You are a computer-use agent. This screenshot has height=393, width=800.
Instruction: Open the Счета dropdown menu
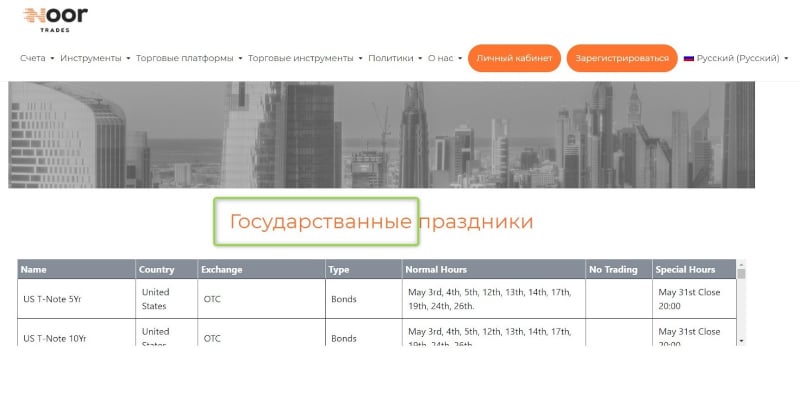pyautogui.click(x=37, y=58)
